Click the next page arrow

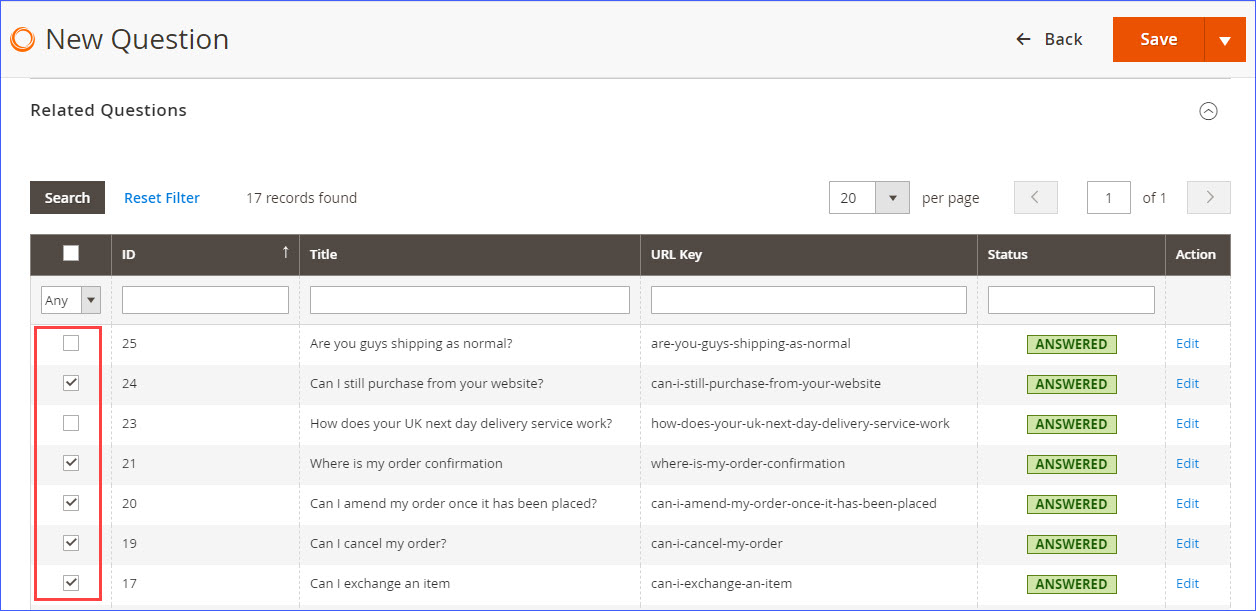coord(1208,197)
